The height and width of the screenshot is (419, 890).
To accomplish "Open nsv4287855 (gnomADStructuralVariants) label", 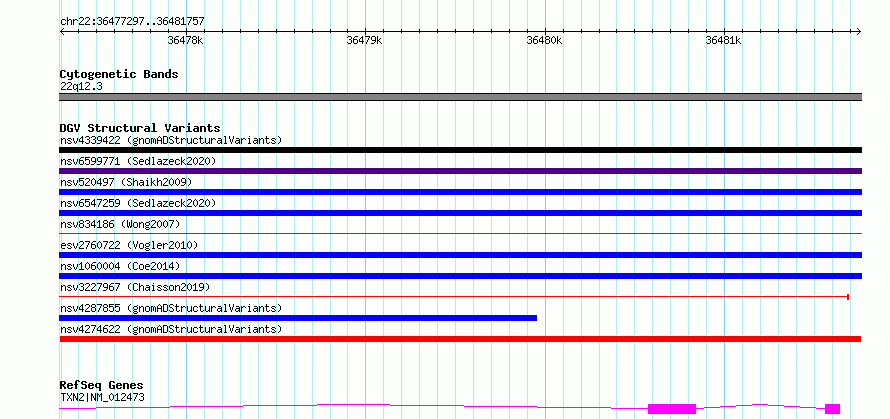I will click(171, 308).
